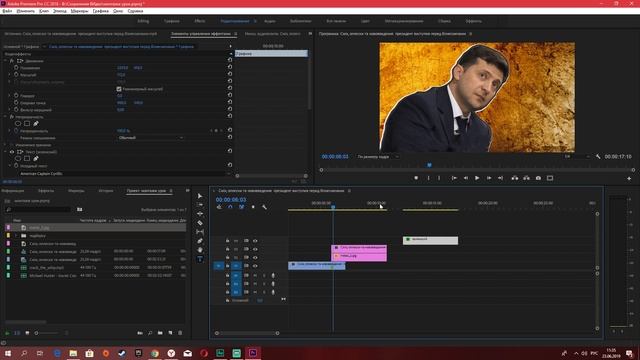
Task: Open timeline display settings wrench
Action: 264,207
